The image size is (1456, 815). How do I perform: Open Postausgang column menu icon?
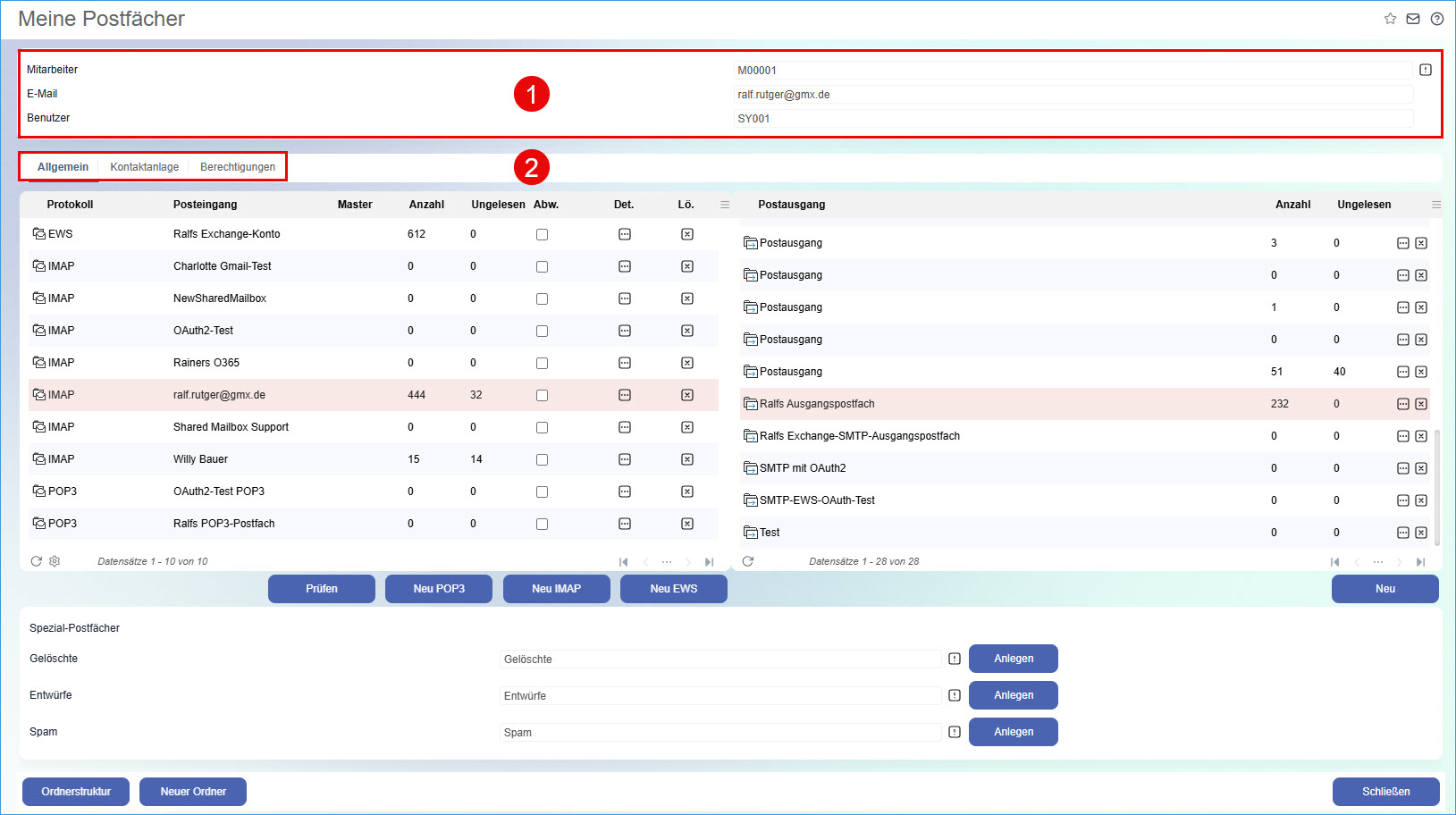click(1436, 205)
